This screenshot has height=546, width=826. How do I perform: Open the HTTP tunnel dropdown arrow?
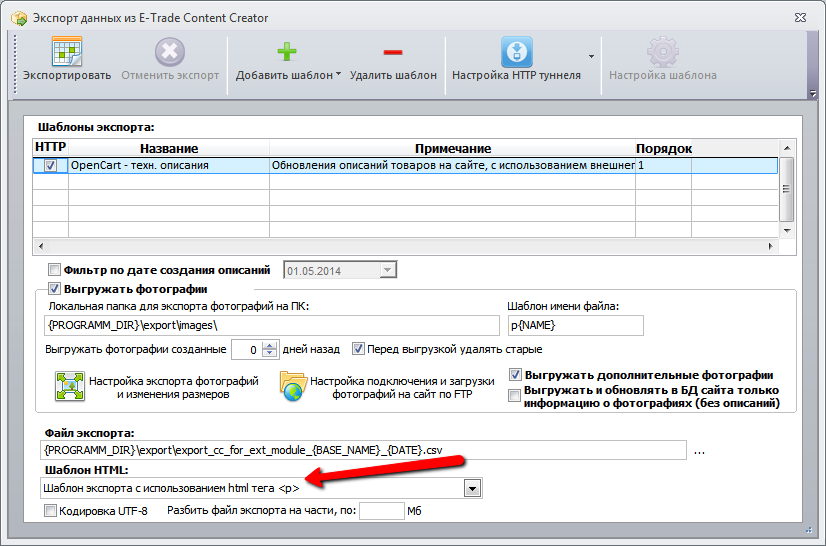[591, 56]
